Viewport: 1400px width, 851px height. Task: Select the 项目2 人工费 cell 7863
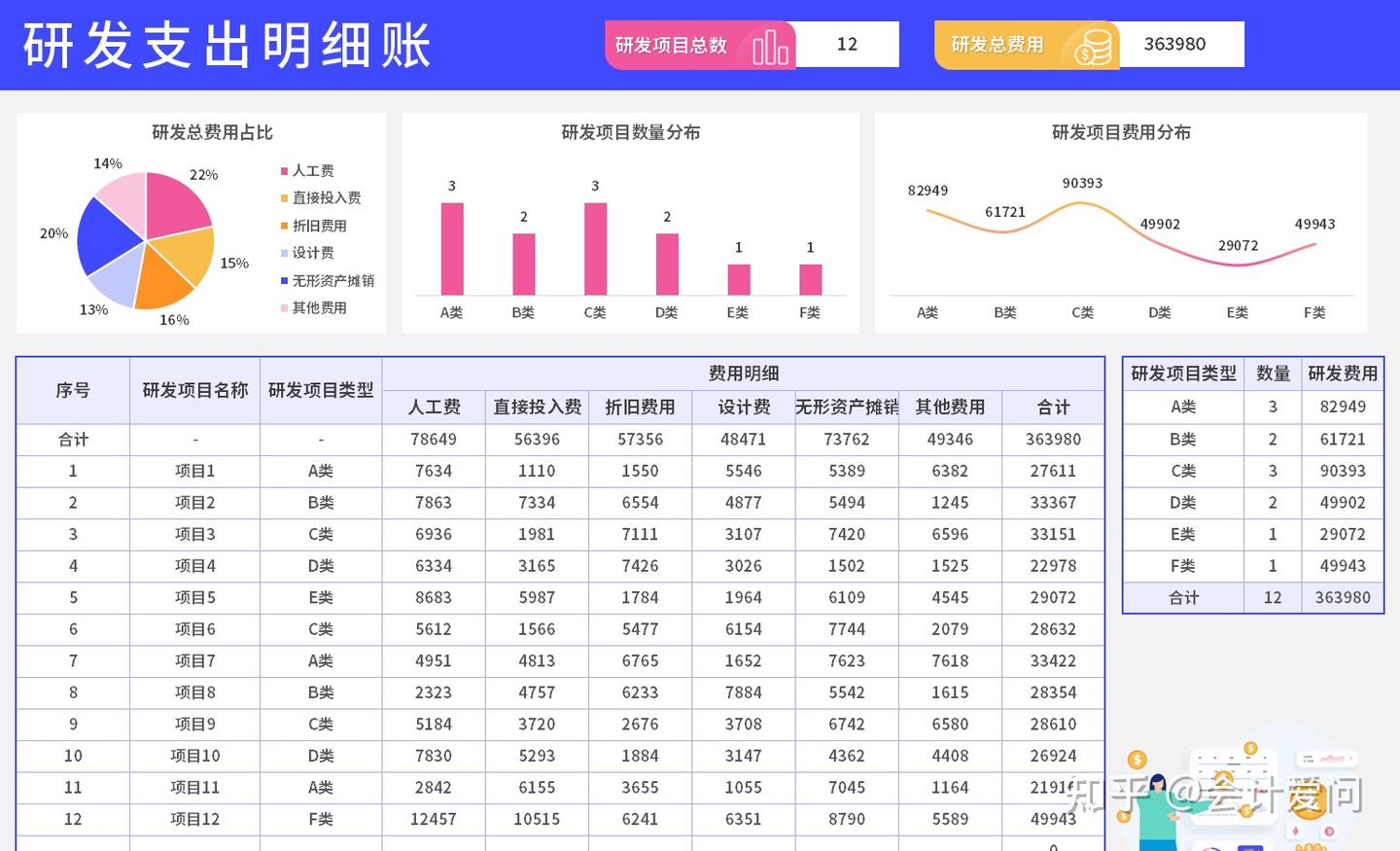pyautogui.click(x=434, y=503)
